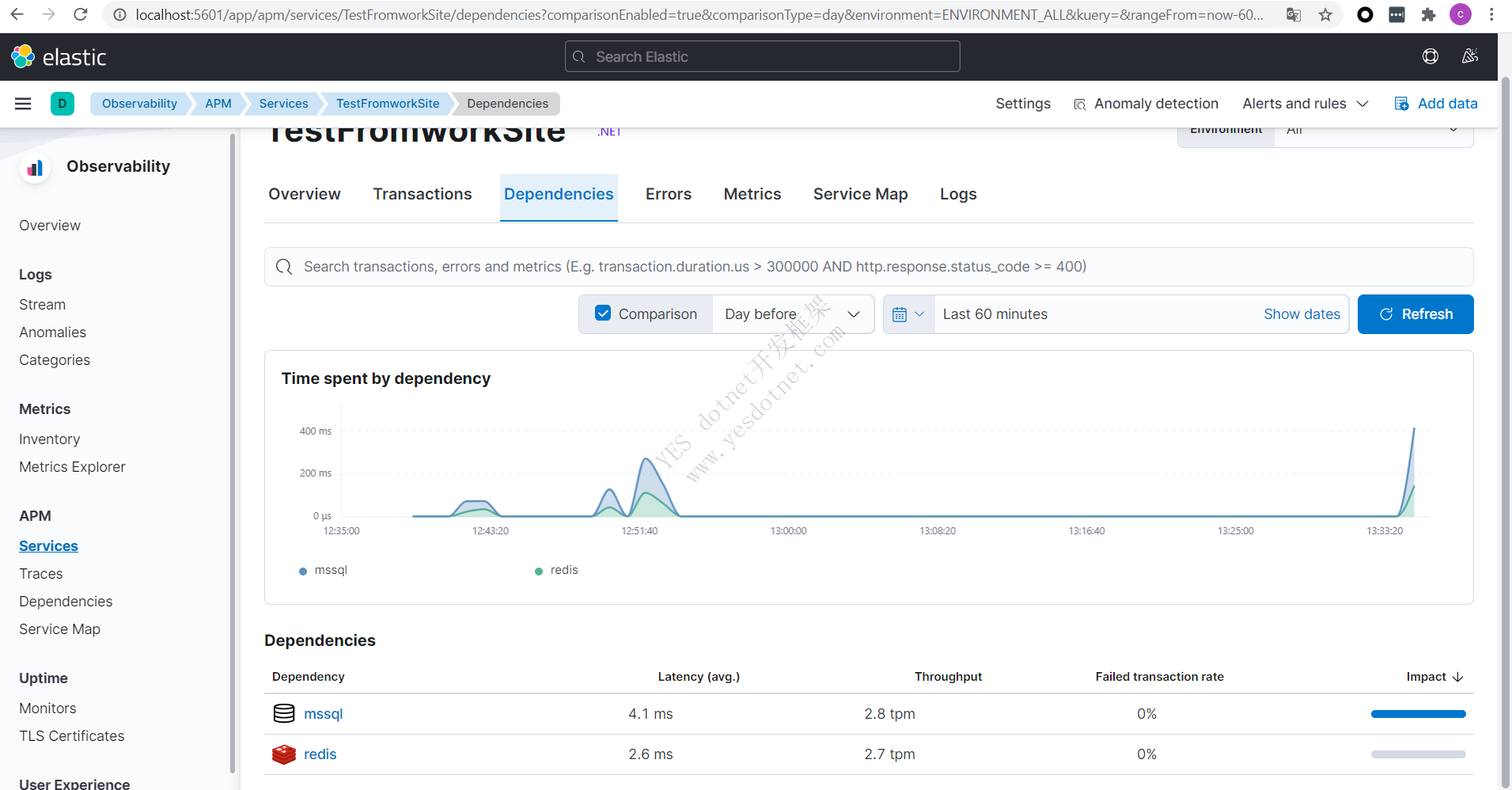Click the Observability breadcrumb
Viewport: 1512px width, 790px height.
139,104
